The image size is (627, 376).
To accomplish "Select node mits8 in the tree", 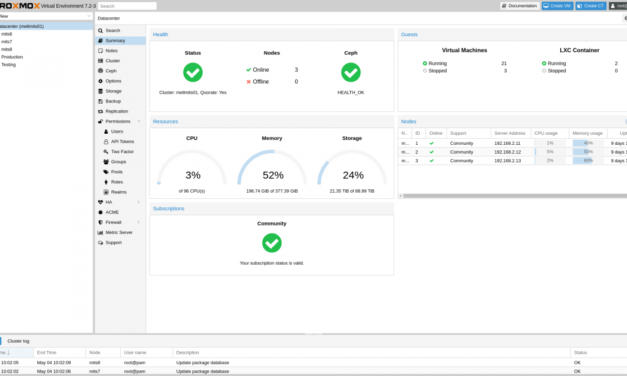I will tap(46, 49).
